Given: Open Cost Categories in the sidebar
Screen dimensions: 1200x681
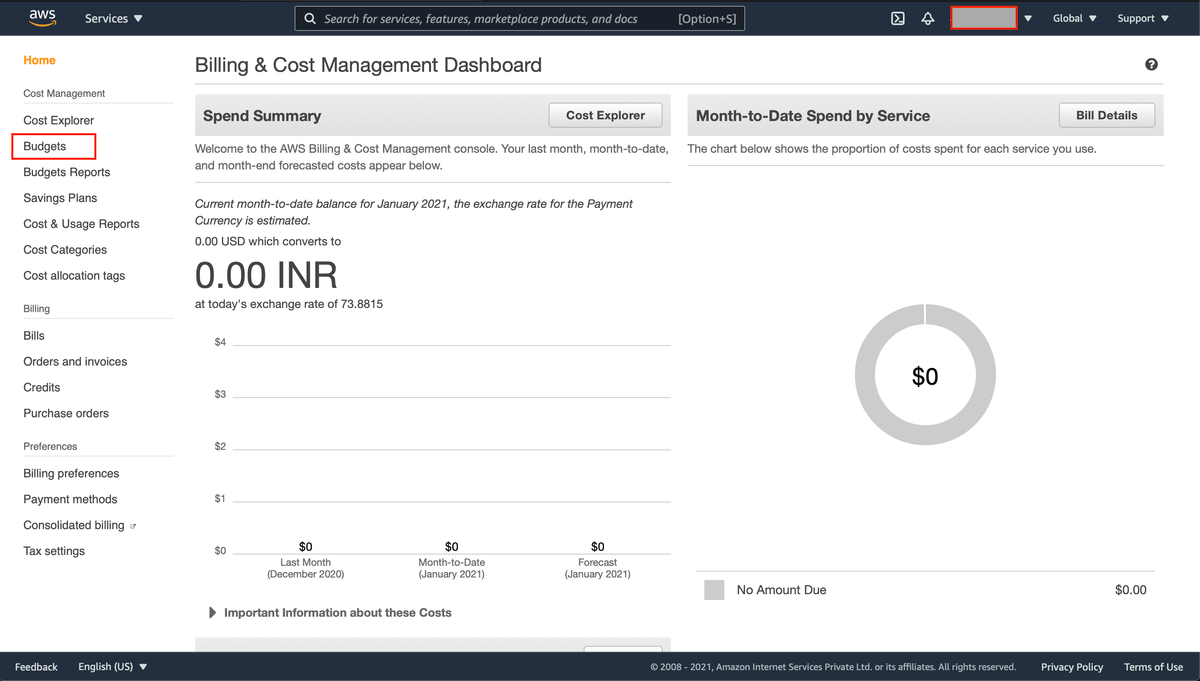Looking at the screenshot, I should [65, 250].
